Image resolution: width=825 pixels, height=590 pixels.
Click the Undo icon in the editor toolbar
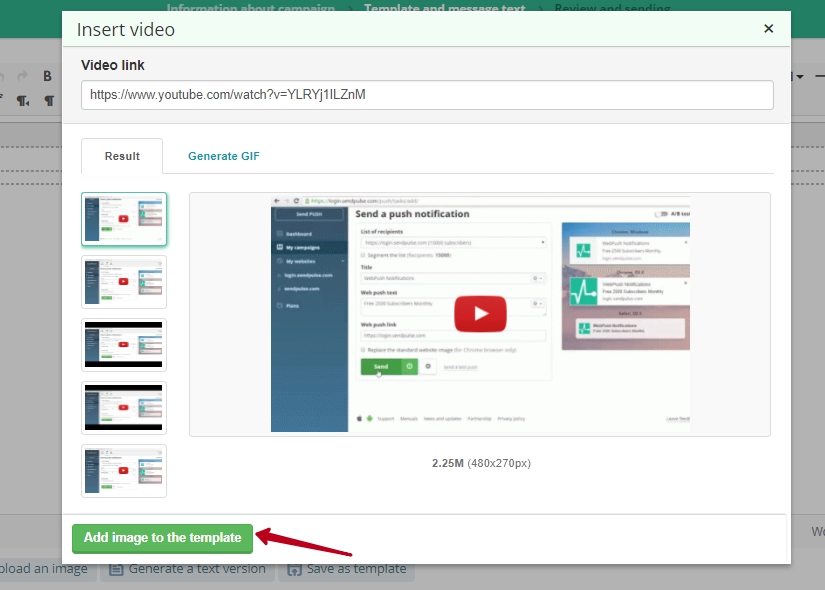click(x=2, y=76)
